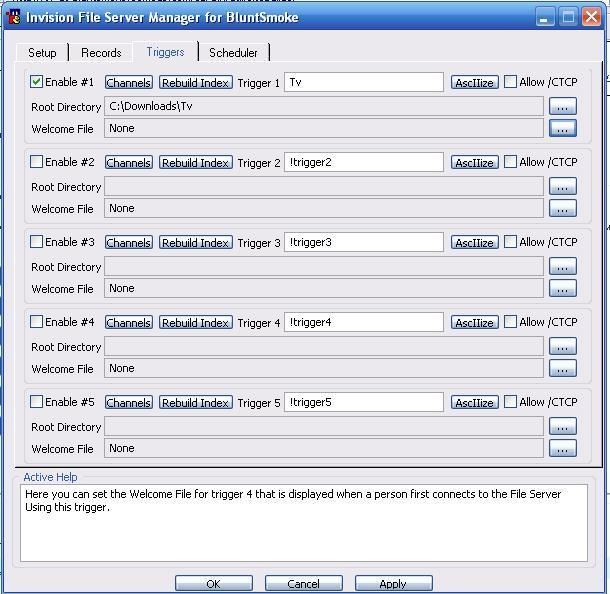Minimize the File Server Manager window
Image resolution: width=610 pixels, height=594 pixels.
[x=545, y=18]
